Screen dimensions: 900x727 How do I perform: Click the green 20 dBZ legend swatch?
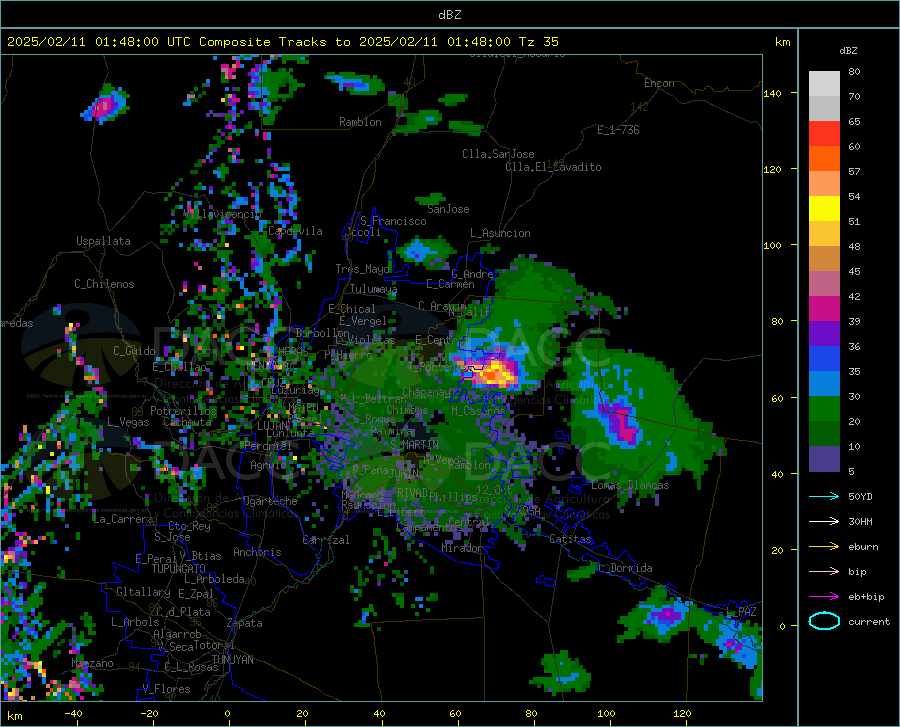pyautogui.click(x=824, y=409)
